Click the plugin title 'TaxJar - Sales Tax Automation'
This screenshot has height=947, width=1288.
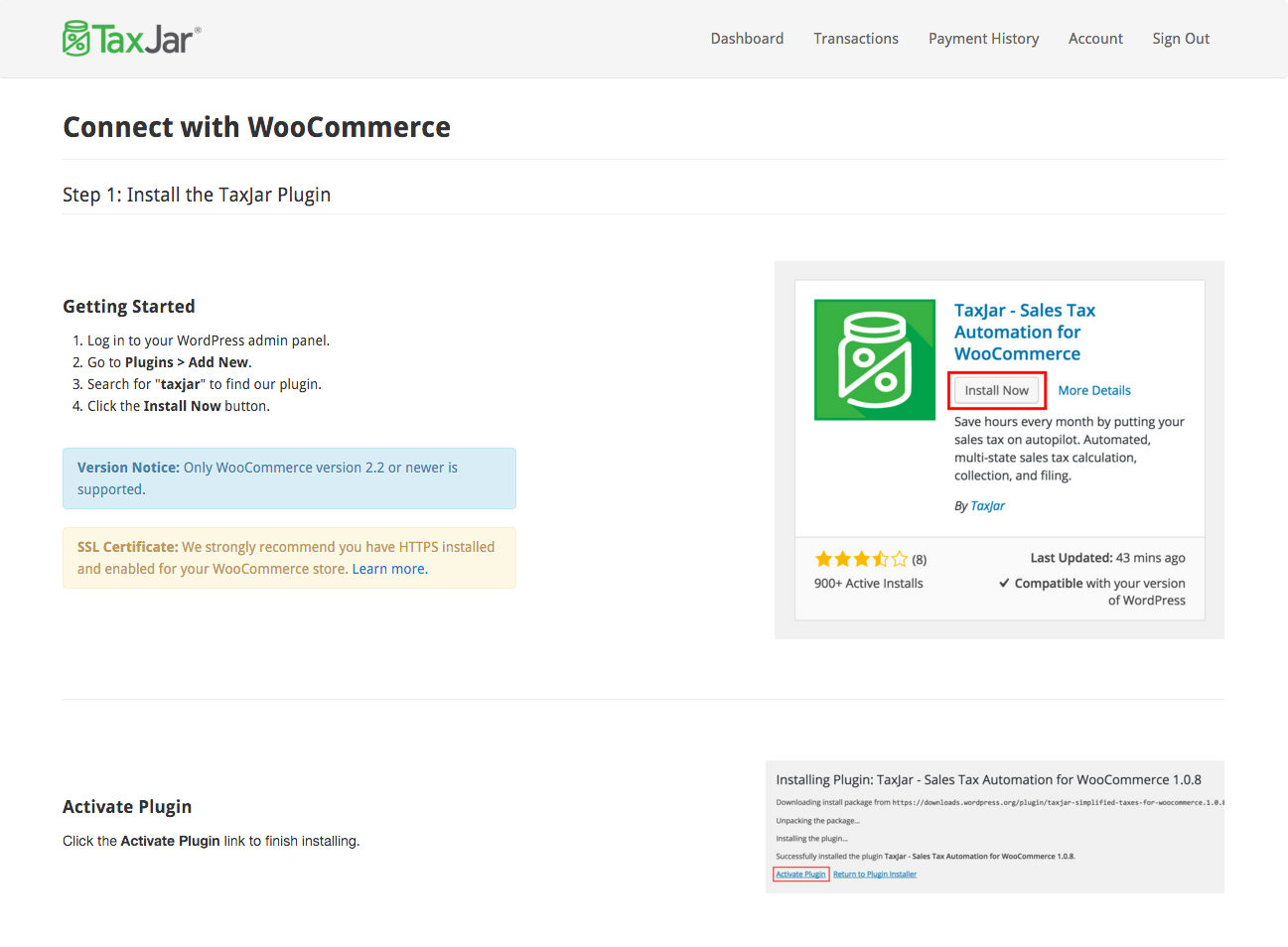click(x=1025, y=333)
